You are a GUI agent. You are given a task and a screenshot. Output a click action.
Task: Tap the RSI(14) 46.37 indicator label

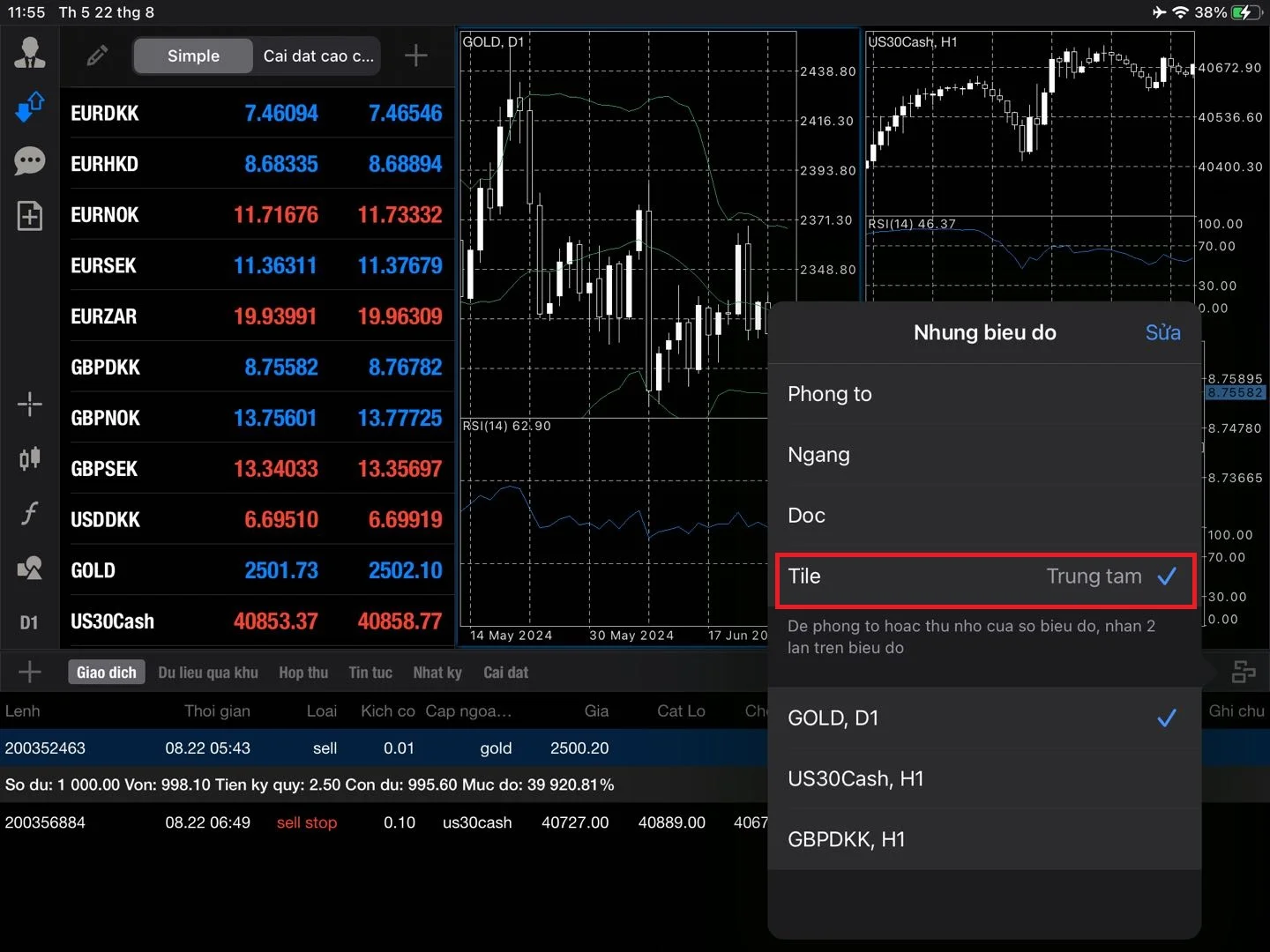912,224
